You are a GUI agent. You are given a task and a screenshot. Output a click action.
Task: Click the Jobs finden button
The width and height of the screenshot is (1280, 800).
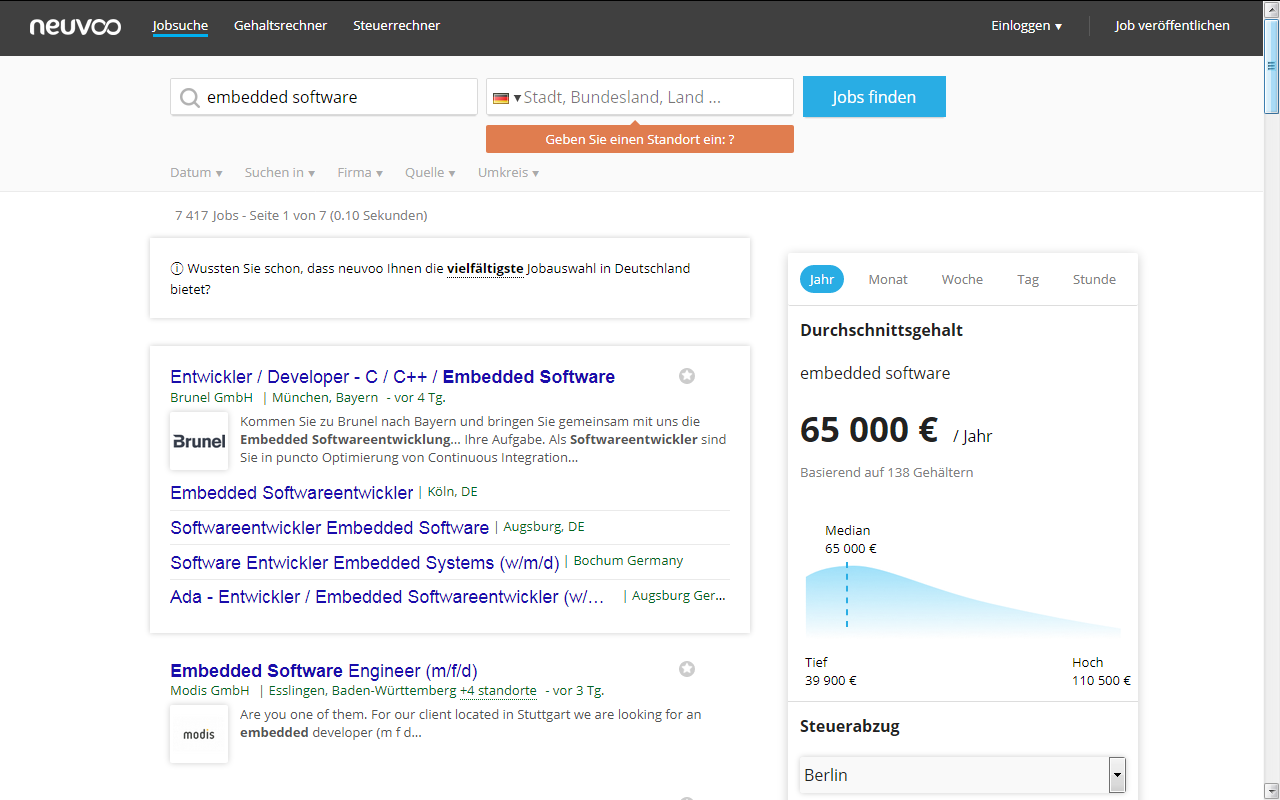[874, 97]
